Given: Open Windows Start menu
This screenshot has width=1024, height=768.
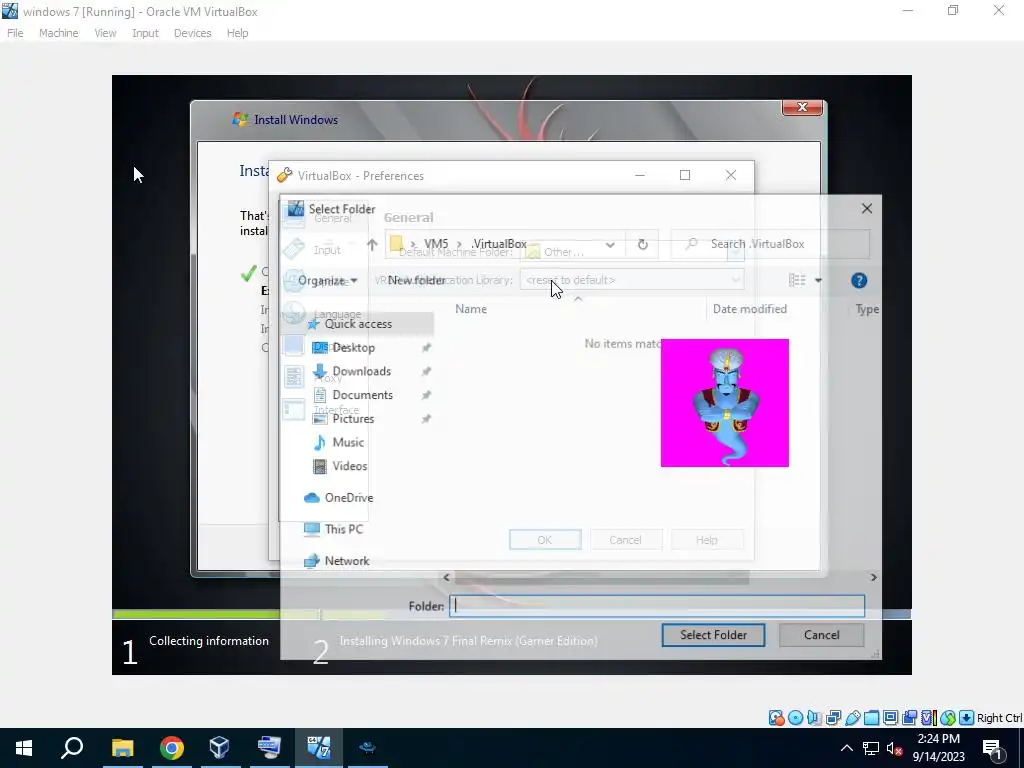Looking at the screenshot, I should click(24, 748).
